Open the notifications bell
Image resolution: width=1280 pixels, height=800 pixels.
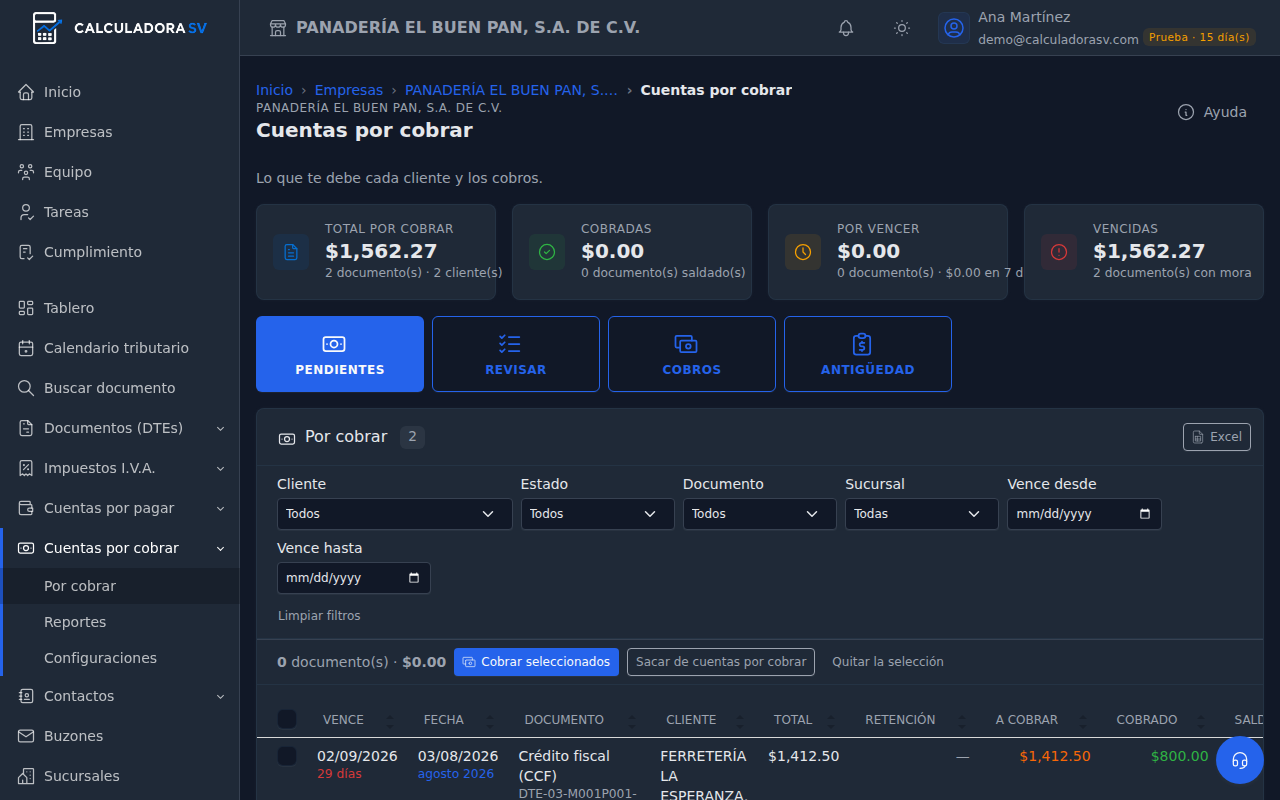(846, 28)
